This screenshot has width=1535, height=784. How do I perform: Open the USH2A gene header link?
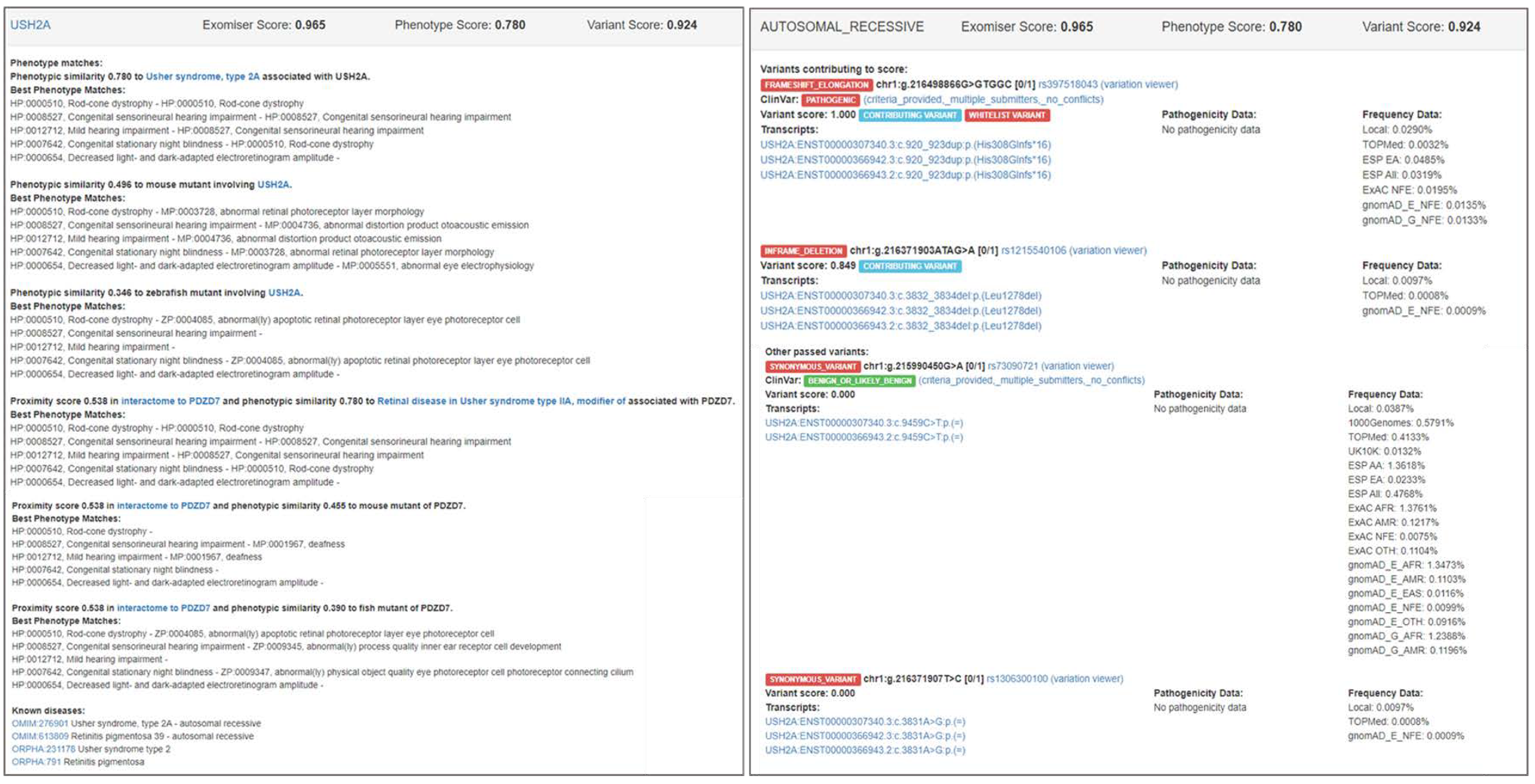coord(30,25)
